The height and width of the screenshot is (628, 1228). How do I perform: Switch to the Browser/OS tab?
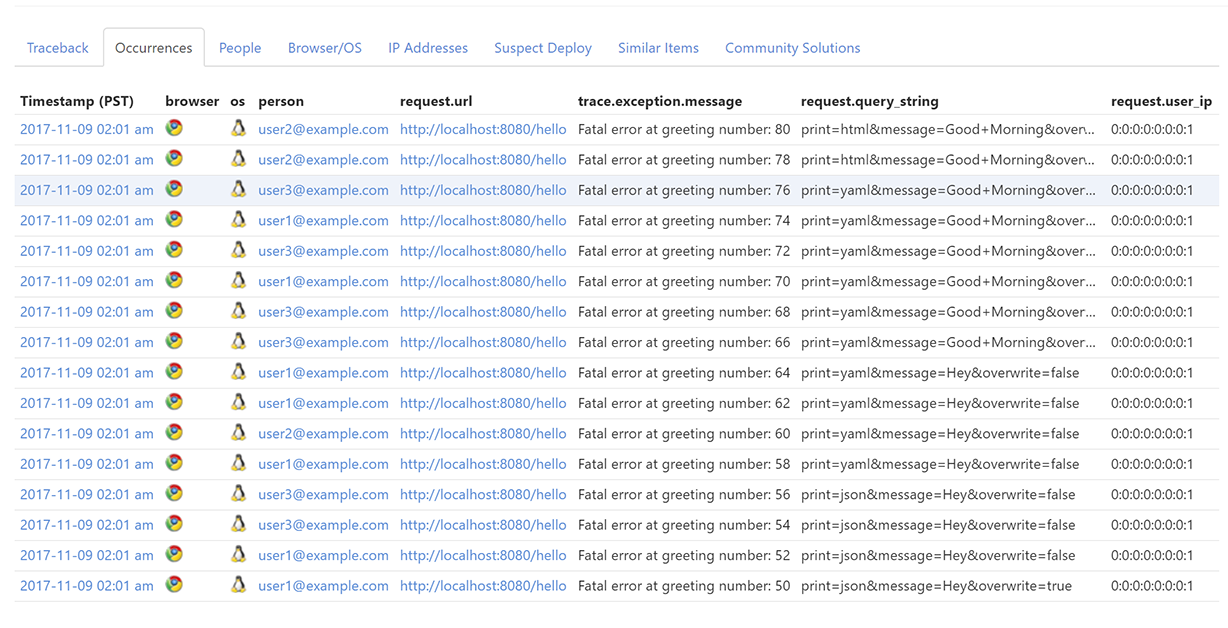pyautogui.click(x=324, y=47)
